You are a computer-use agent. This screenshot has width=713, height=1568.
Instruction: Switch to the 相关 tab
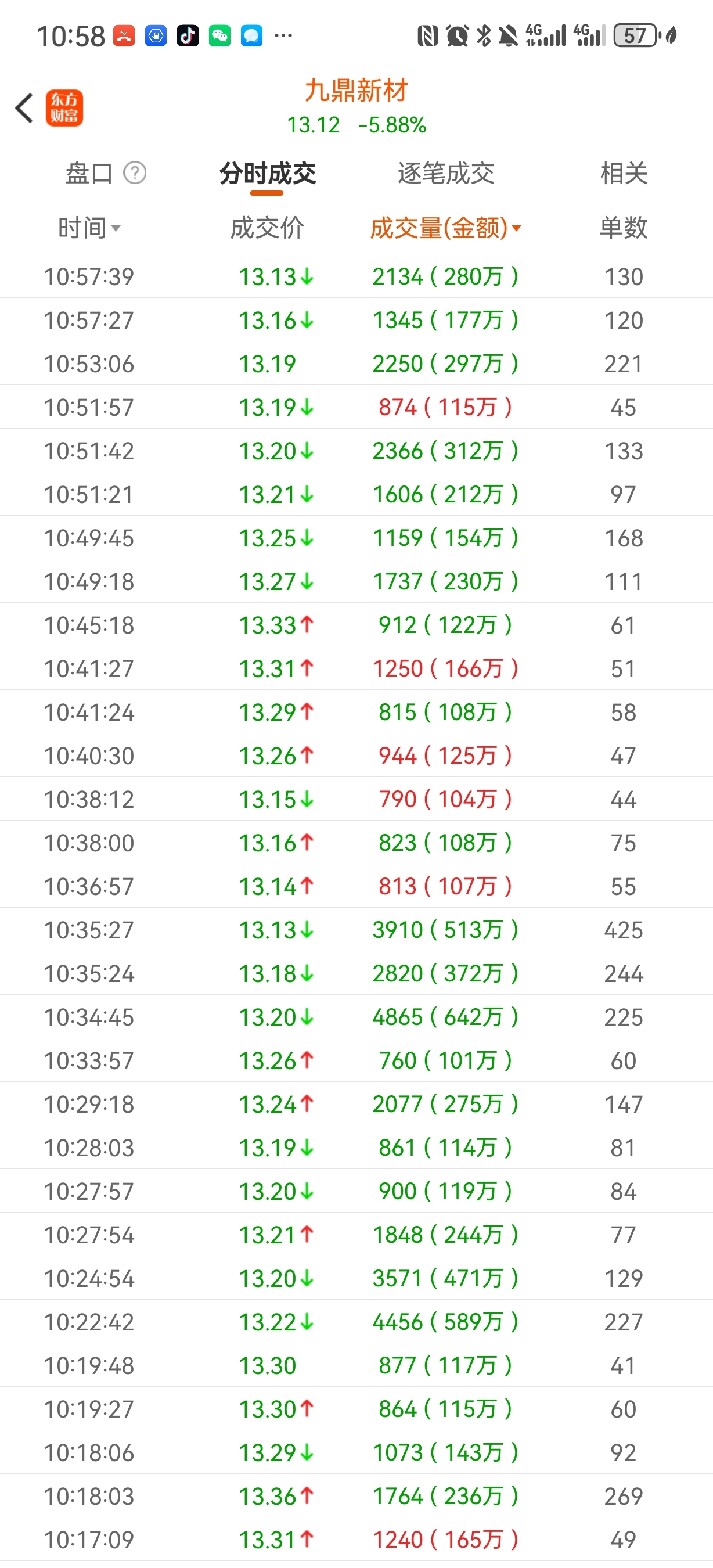click(624, 174)
